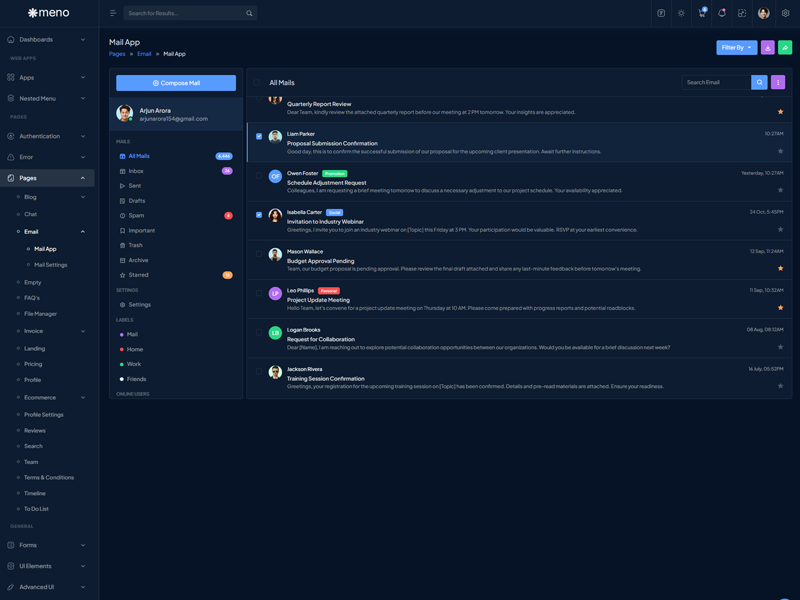Open notifications bell in top bar
Viewport: 800px width, 600px height.
[722, 13]
